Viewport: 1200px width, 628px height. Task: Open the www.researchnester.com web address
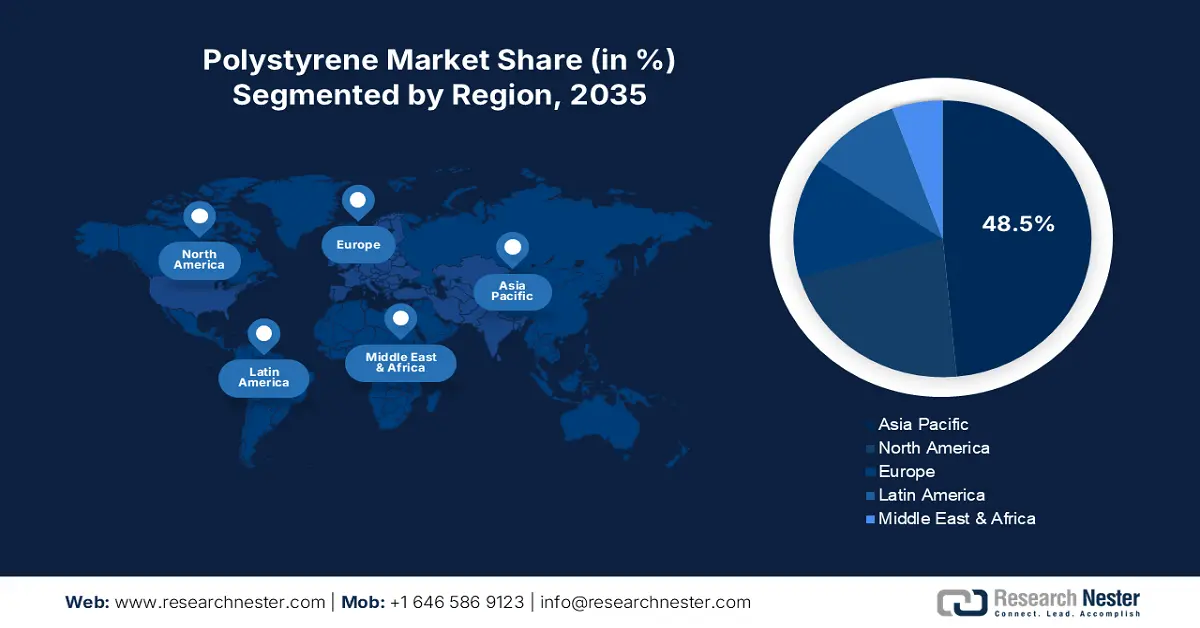220,602
